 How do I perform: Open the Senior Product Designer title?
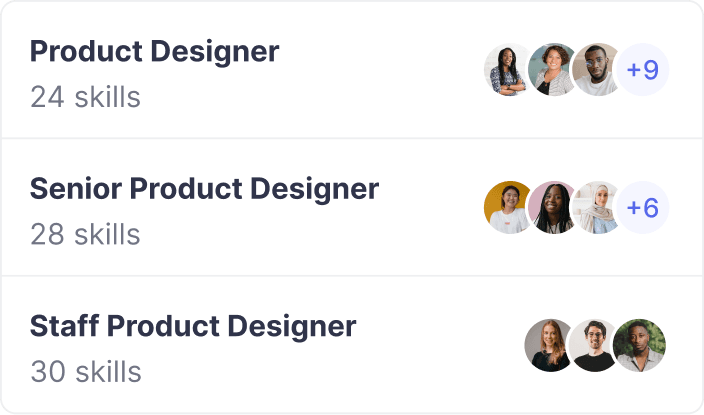pyautogui.click(x=204, y=189)
